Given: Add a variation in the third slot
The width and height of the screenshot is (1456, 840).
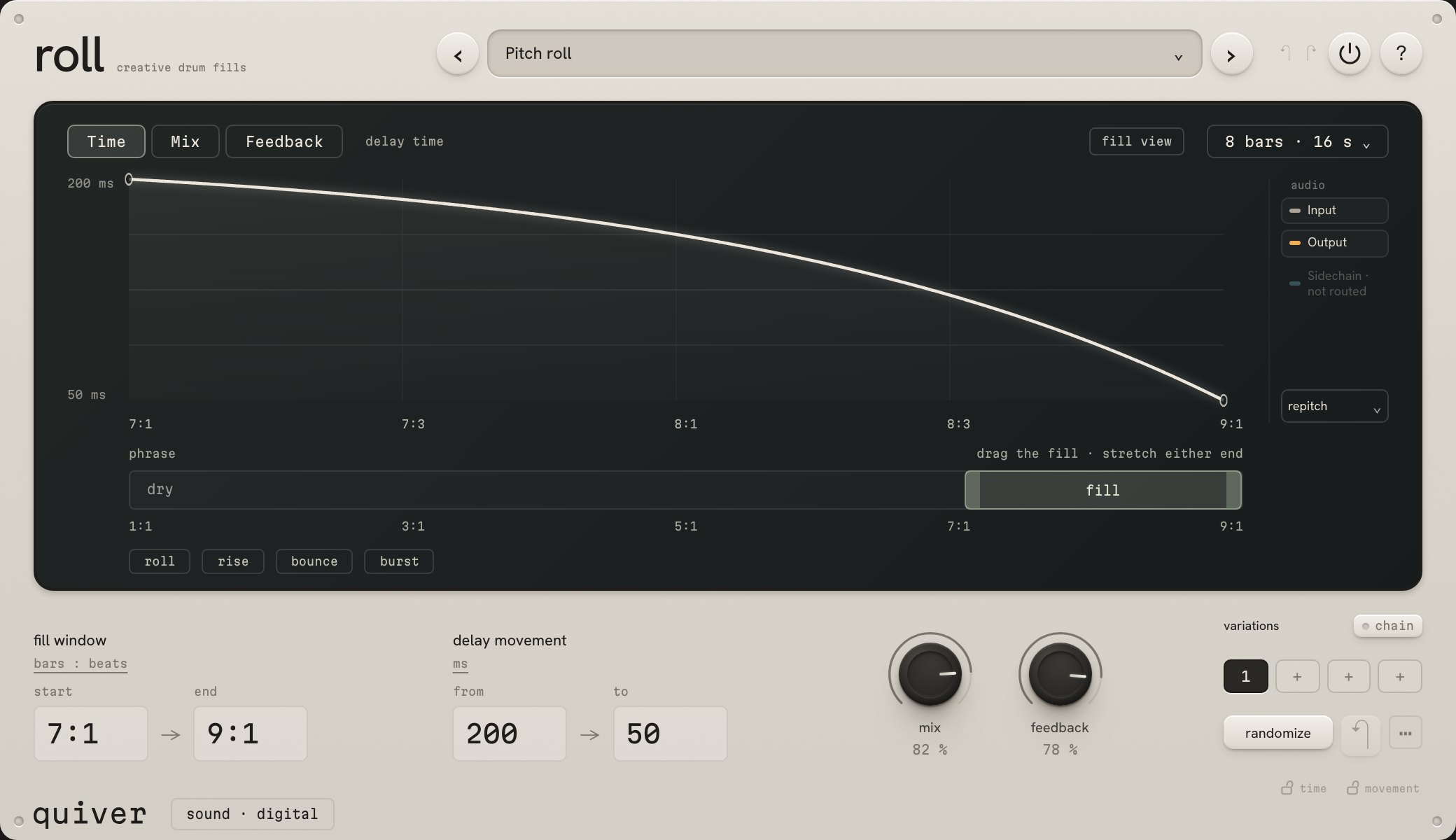Looking at the screenshot, I should pyautogui.click(x=1348, y=676).
